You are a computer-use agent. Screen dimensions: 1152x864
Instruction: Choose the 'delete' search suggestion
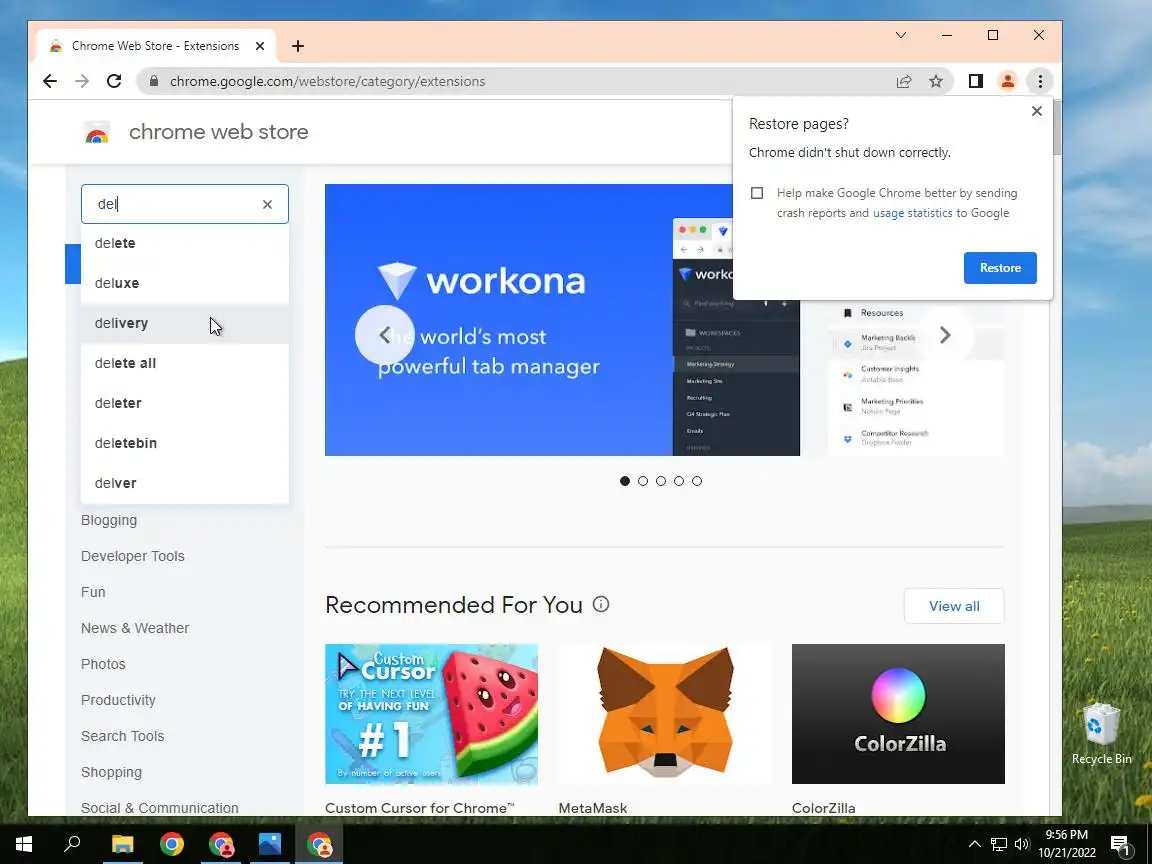tap(184, 243)
